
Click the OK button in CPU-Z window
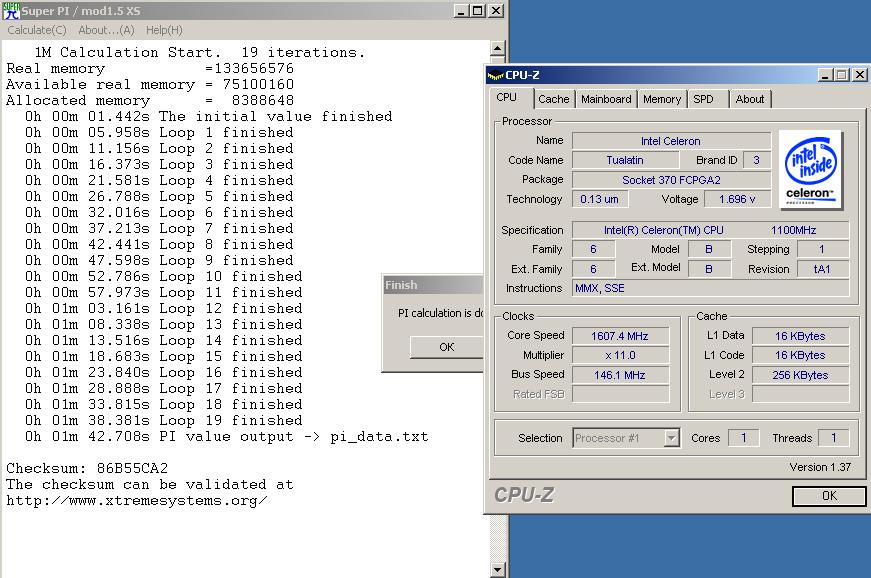coord(829,496)
